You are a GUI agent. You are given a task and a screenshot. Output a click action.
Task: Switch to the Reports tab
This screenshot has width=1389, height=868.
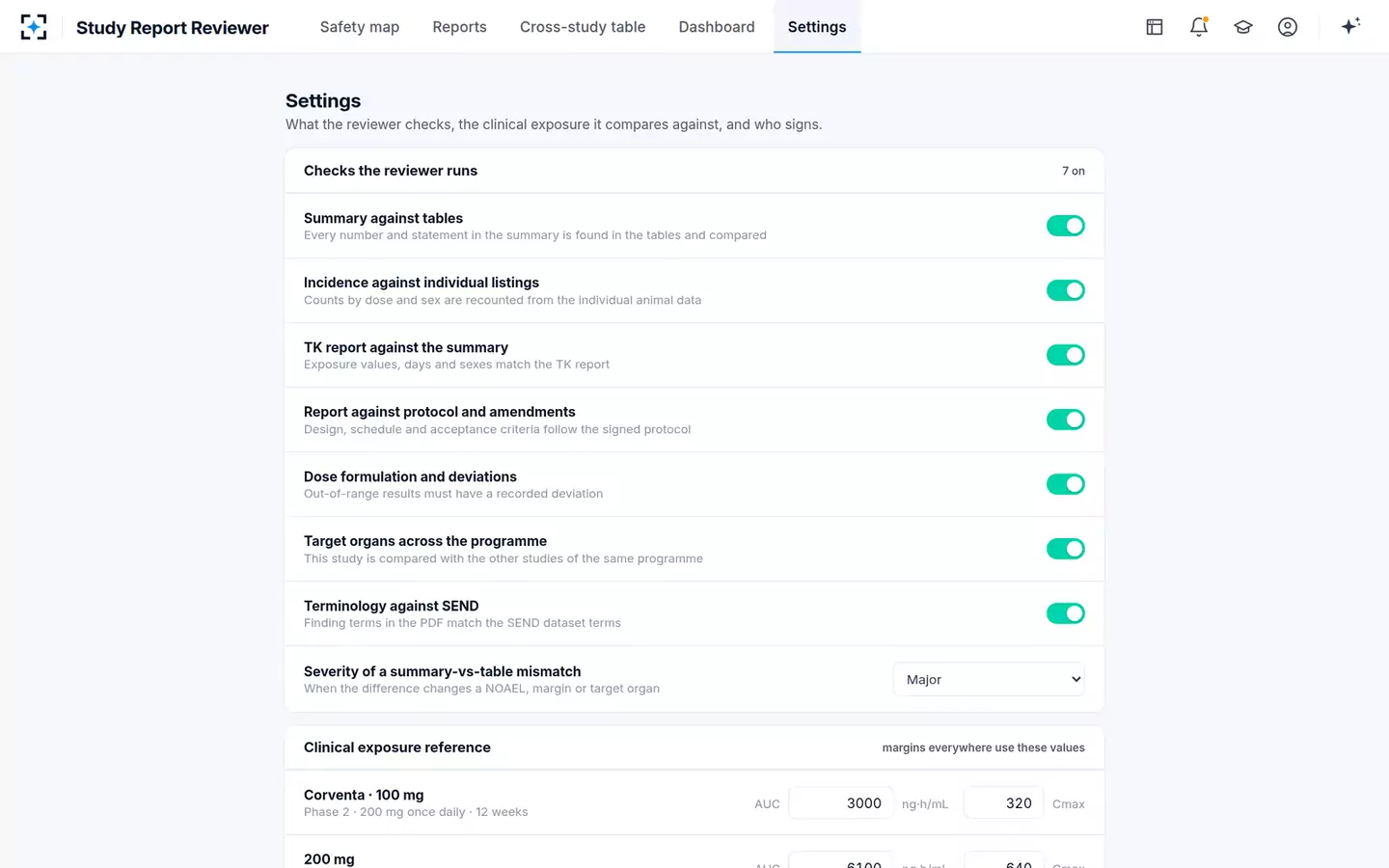coord(459,27)
